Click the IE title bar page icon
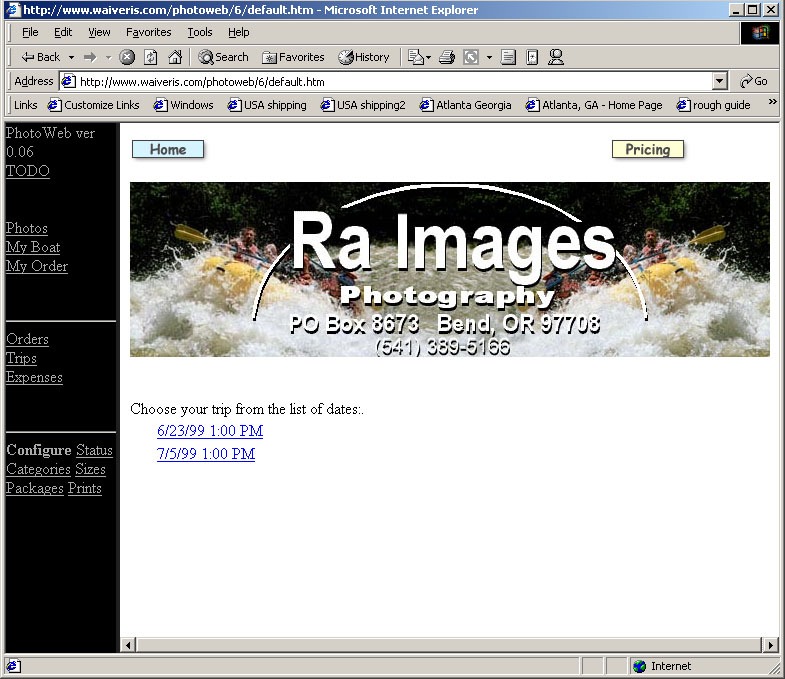The image size is (785, 679). [x=13, y=10]
